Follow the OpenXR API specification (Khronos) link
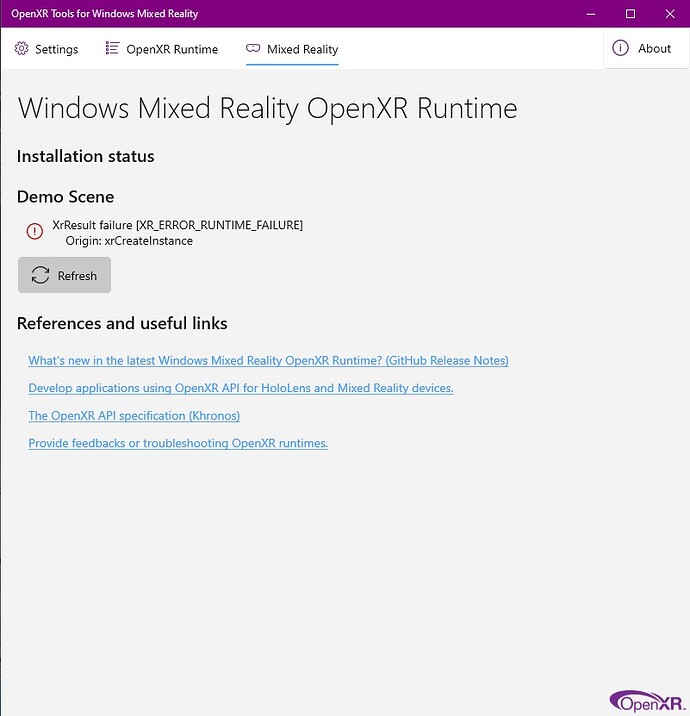The height and width of the screenshot is (716, 690). (134, 416)
